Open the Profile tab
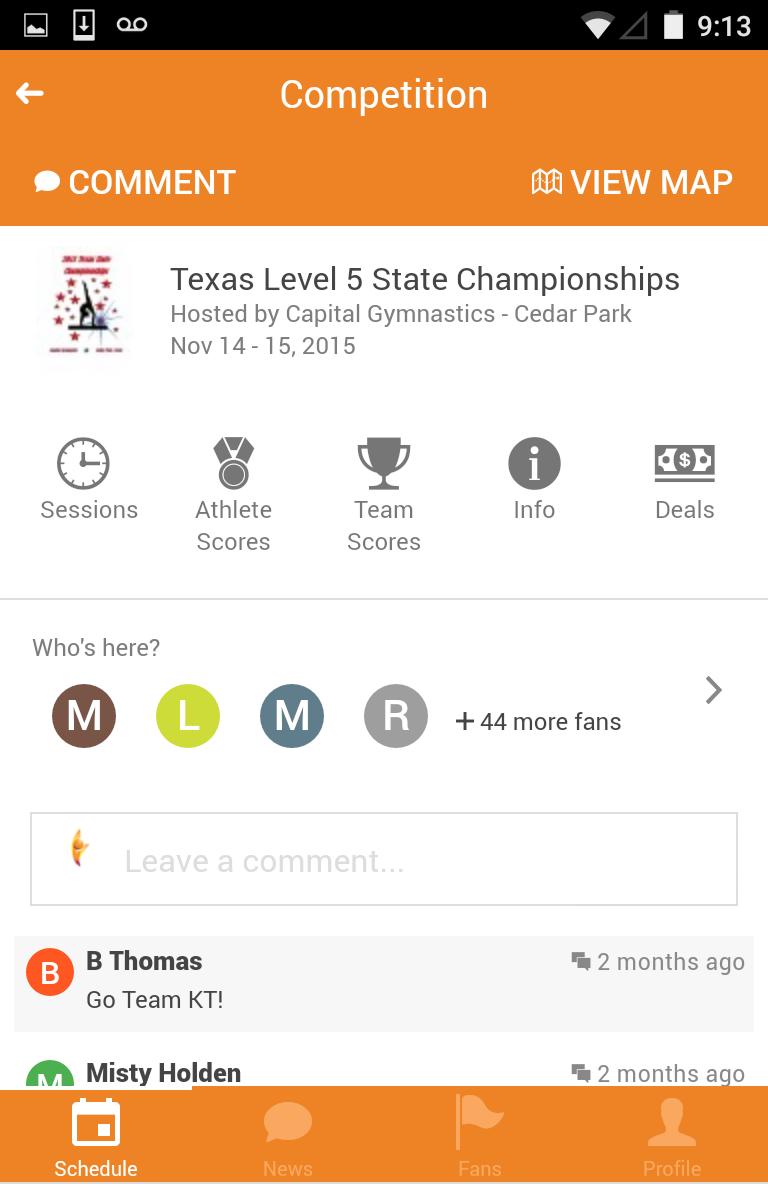Viewport: 768px width, 1184px height. point(672,1138)
